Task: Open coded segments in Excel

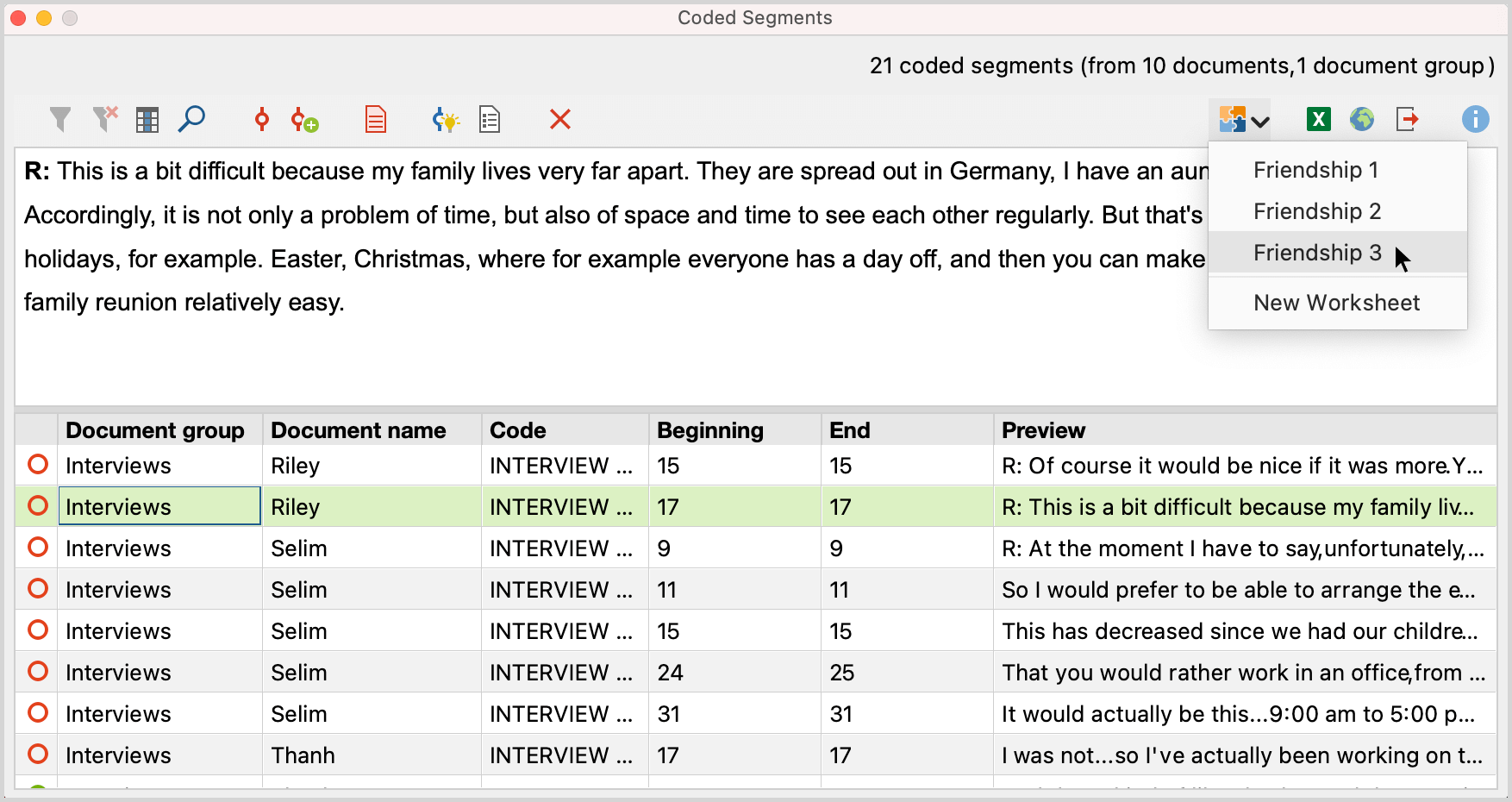Action: click(x=1318, y=119)
